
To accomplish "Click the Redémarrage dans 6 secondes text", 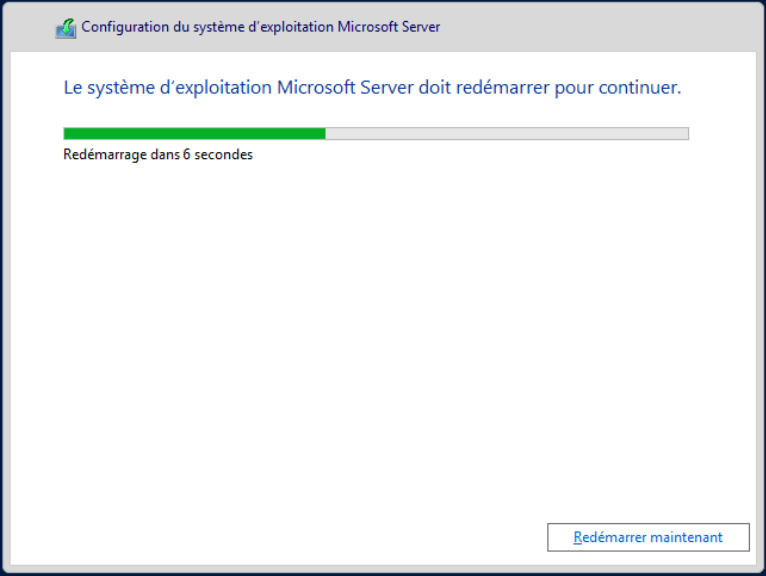I will (x=157, y=155).
